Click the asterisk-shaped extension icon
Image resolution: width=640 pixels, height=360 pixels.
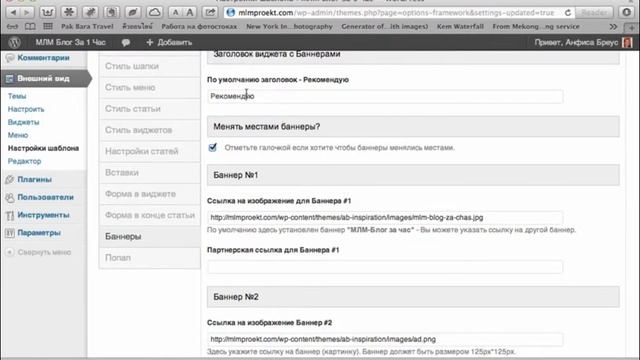pyautogui.click(x=69, y=12)
